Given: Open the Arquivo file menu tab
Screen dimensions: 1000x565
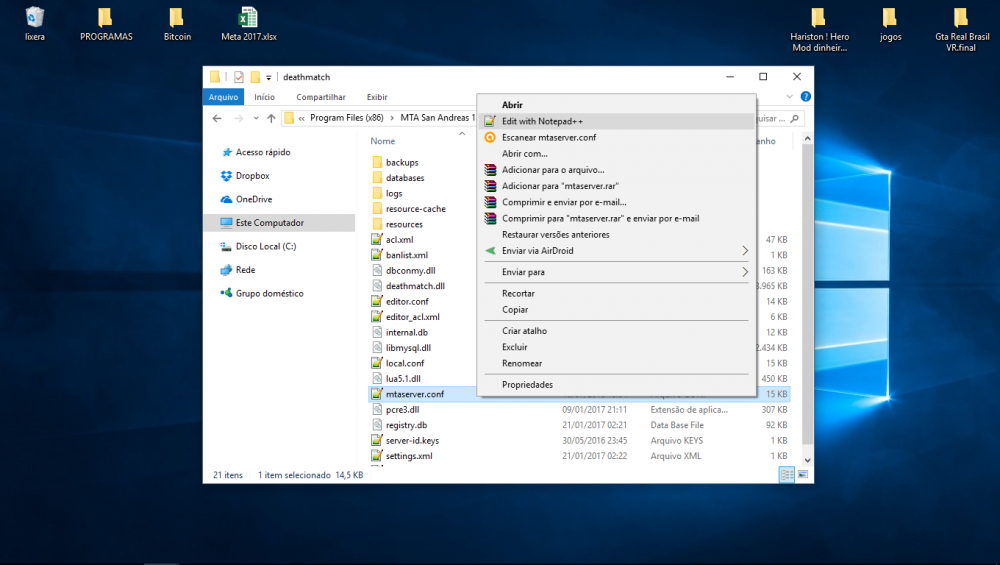Looking at the screenshot, I should 223,97.
